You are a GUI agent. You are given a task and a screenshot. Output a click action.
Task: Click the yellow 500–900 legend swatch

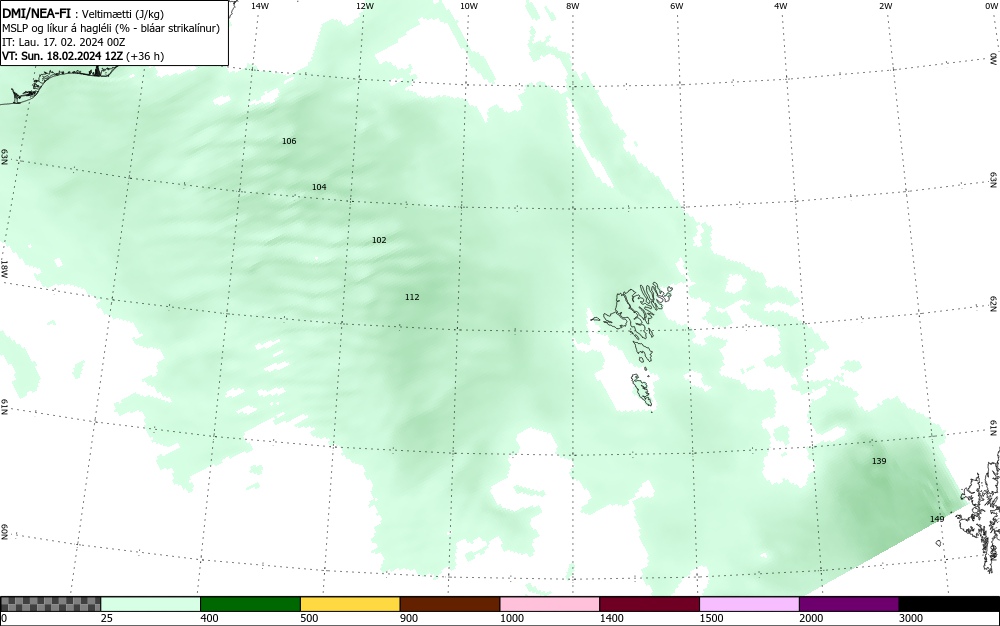(350, 604)
